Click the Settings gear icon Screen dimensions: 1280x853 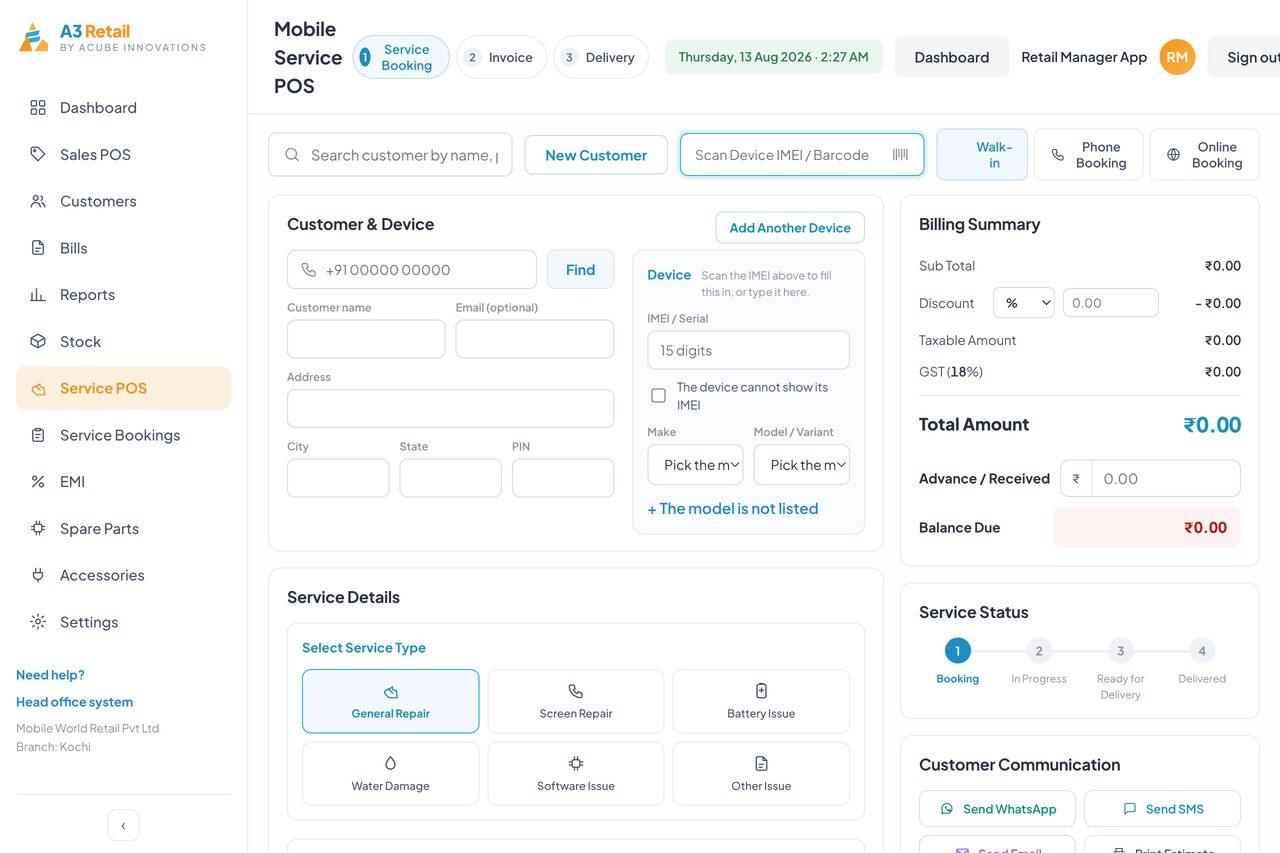pyautogui.click(x=38, y=622)
